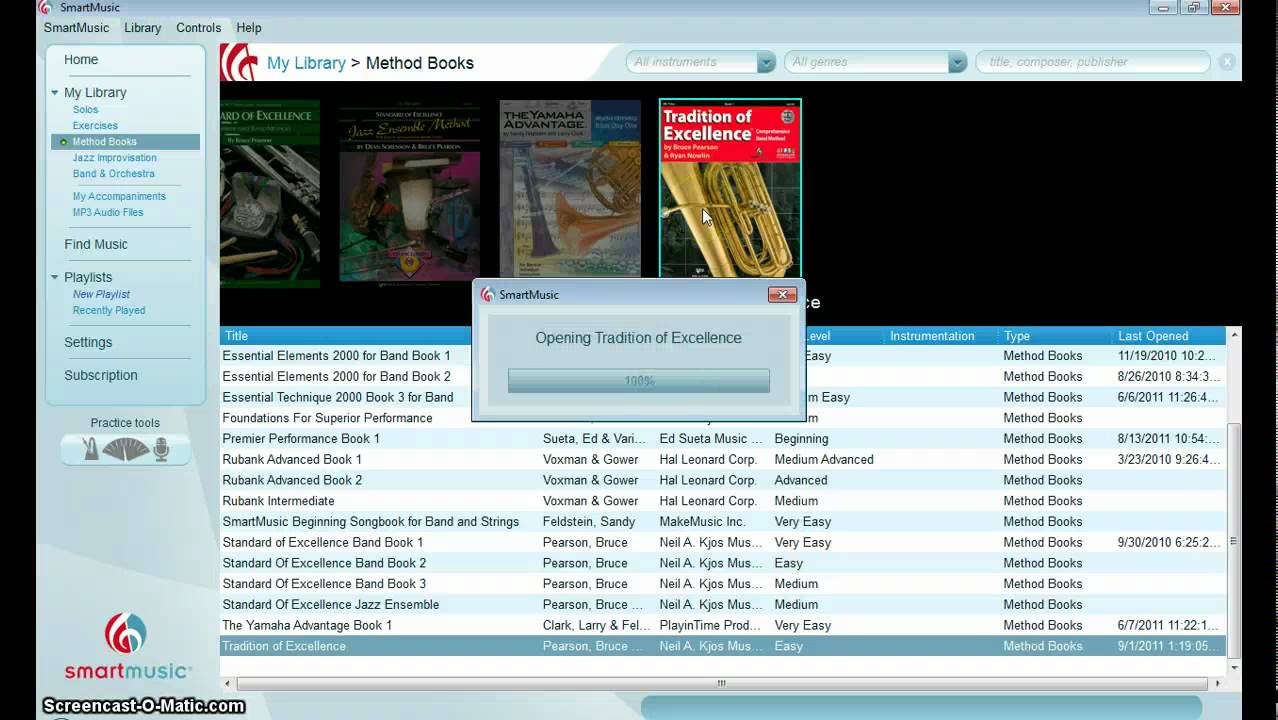
Task: Open the tuner practice tool
Action: (126, 450)
